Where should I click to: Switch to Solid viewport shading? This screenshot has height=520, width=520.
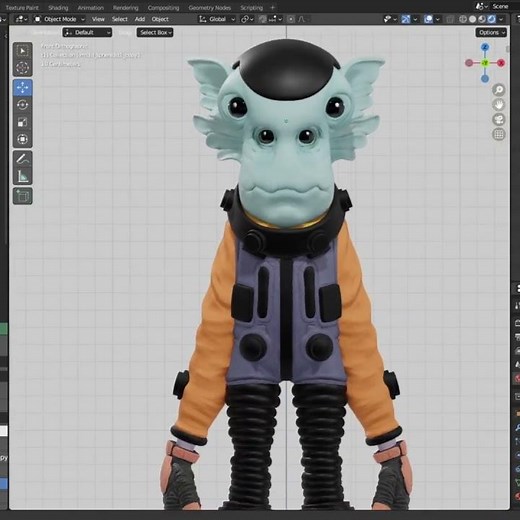(x=472, y=19)
